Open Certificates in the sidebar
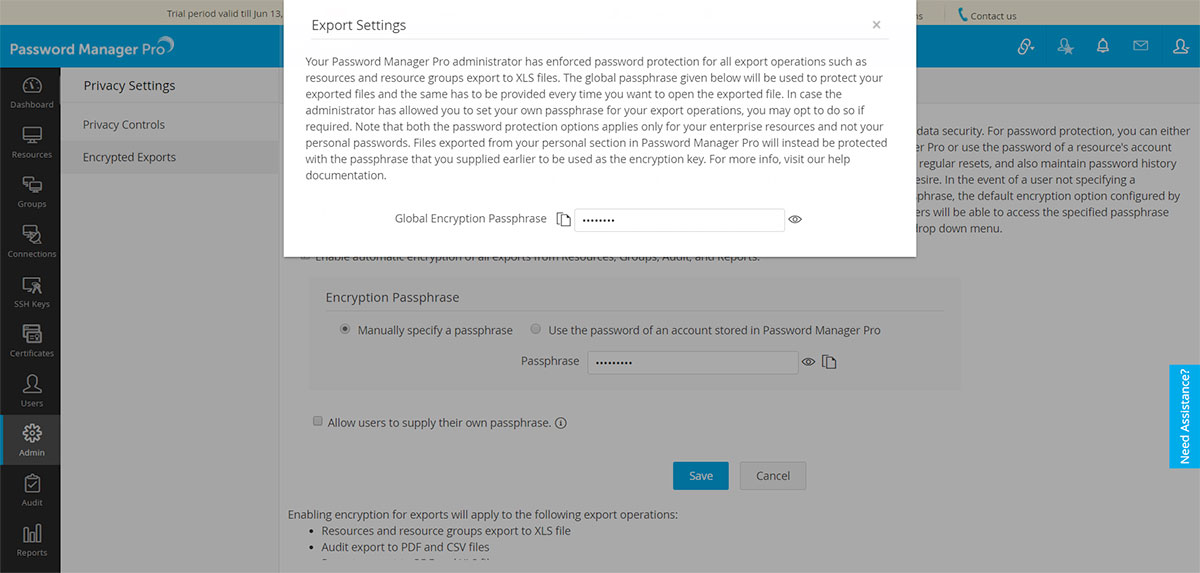The width and height of the screenshot is (1200, 573). tap(32, 341)
